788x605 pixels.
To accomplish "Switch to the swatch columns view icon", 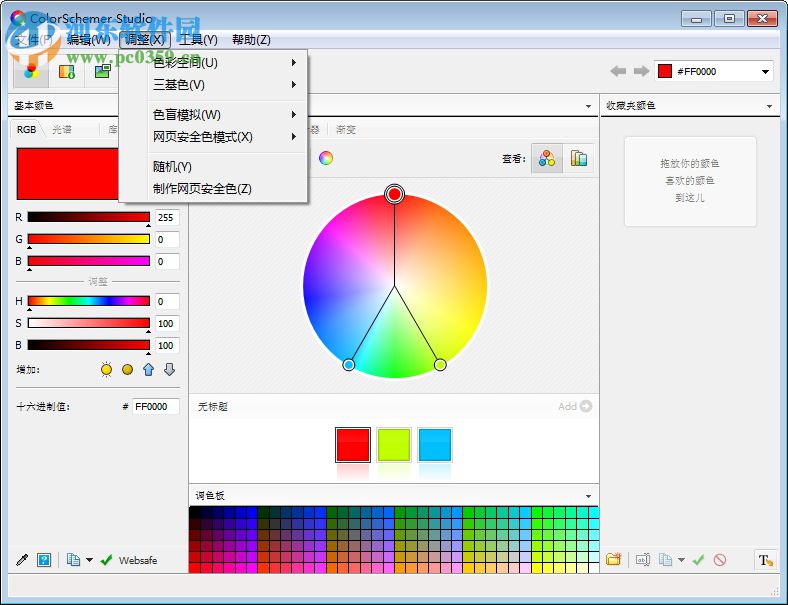I will click(x=579, y=159).
